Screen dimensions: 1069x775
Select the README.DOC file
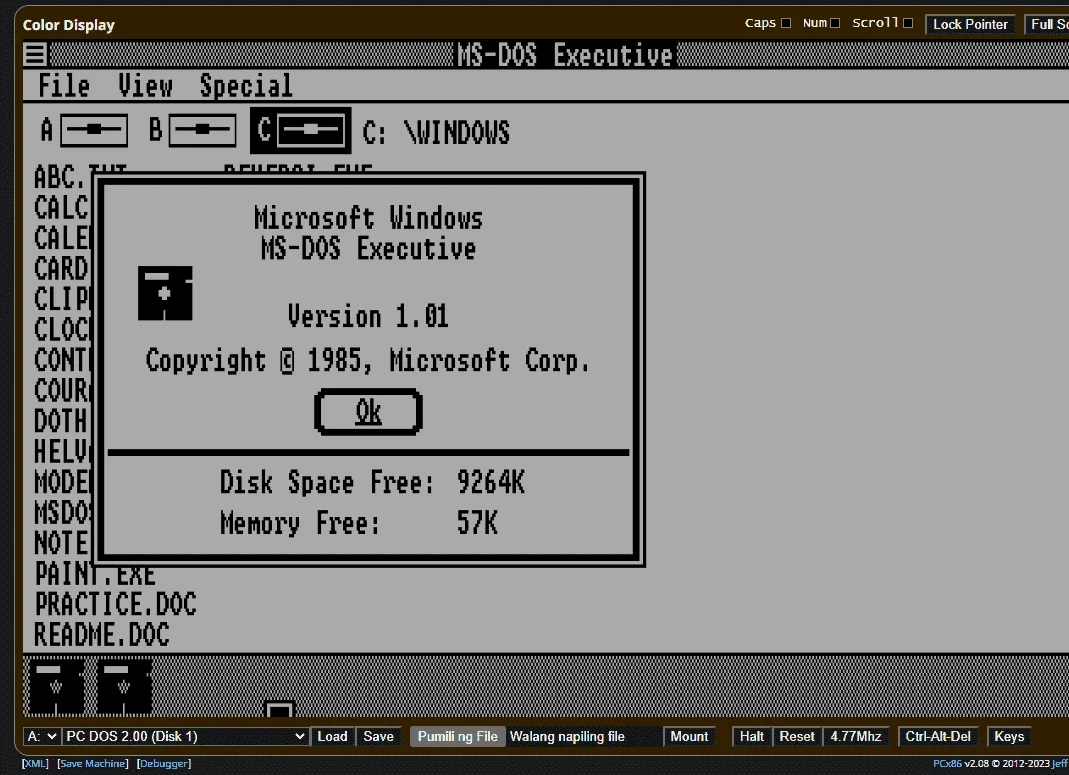[x=102, y=635]
